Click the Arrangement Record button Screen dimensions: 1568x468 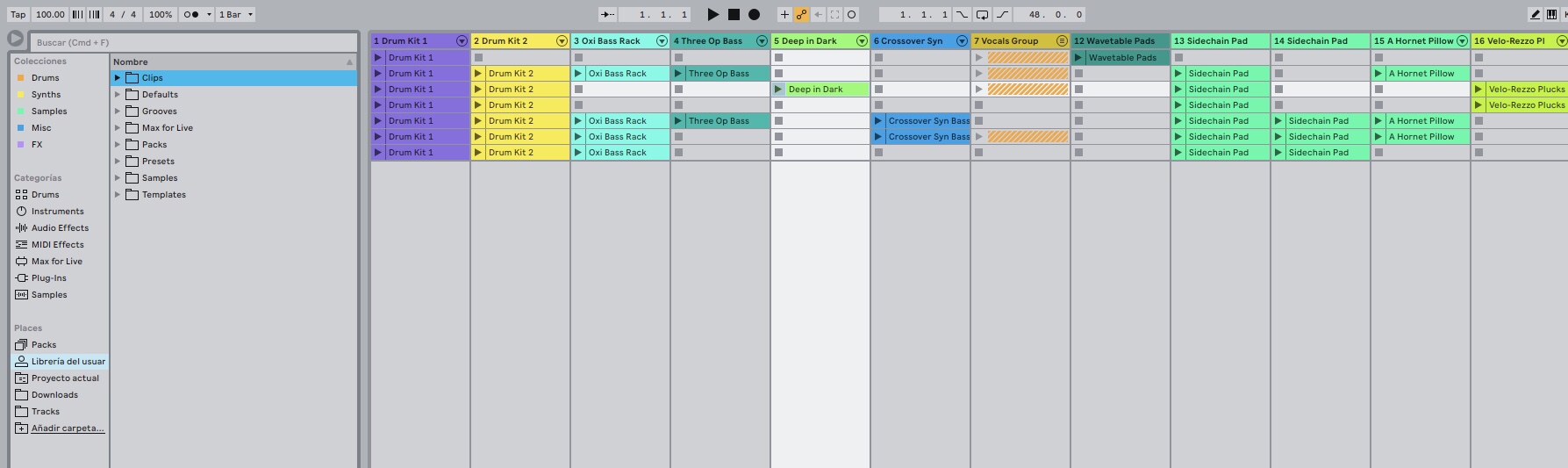point(754,14)
